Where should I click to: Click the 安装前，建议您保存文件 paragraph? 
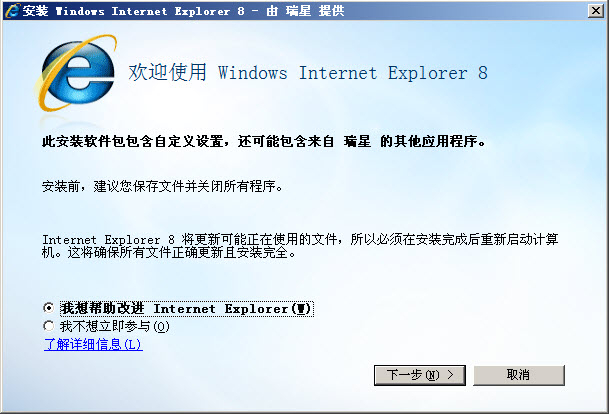[162, 186]
